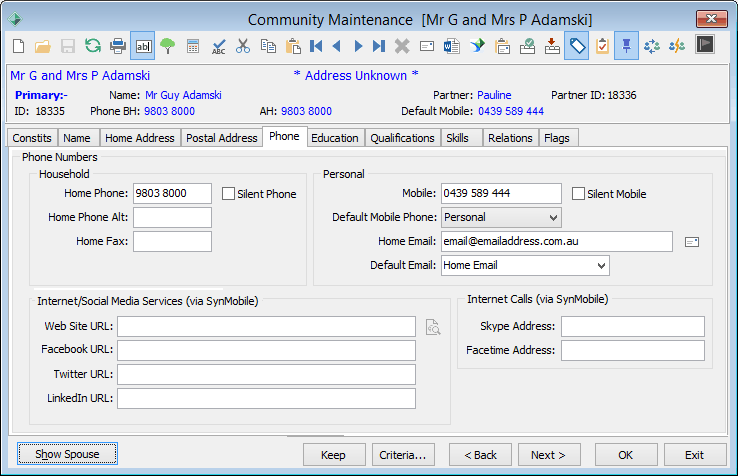738x476 pixels.
Task: Click the inbox with red download arrow icon
Action: [x=552, y=46]
